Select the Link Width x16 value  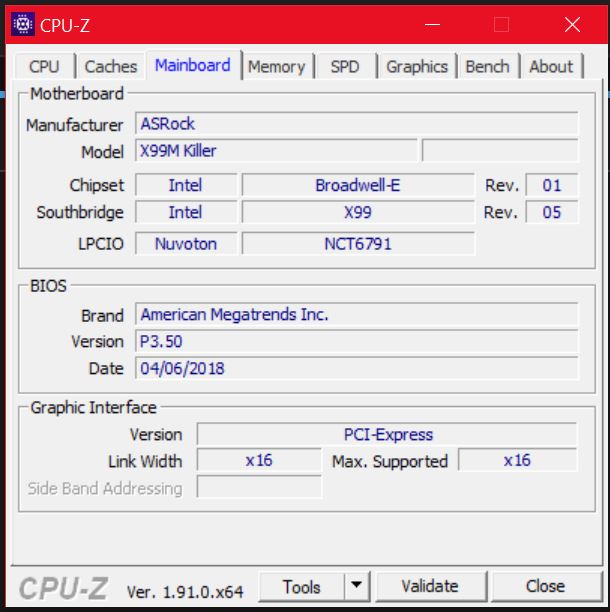(x=259, y=460)
